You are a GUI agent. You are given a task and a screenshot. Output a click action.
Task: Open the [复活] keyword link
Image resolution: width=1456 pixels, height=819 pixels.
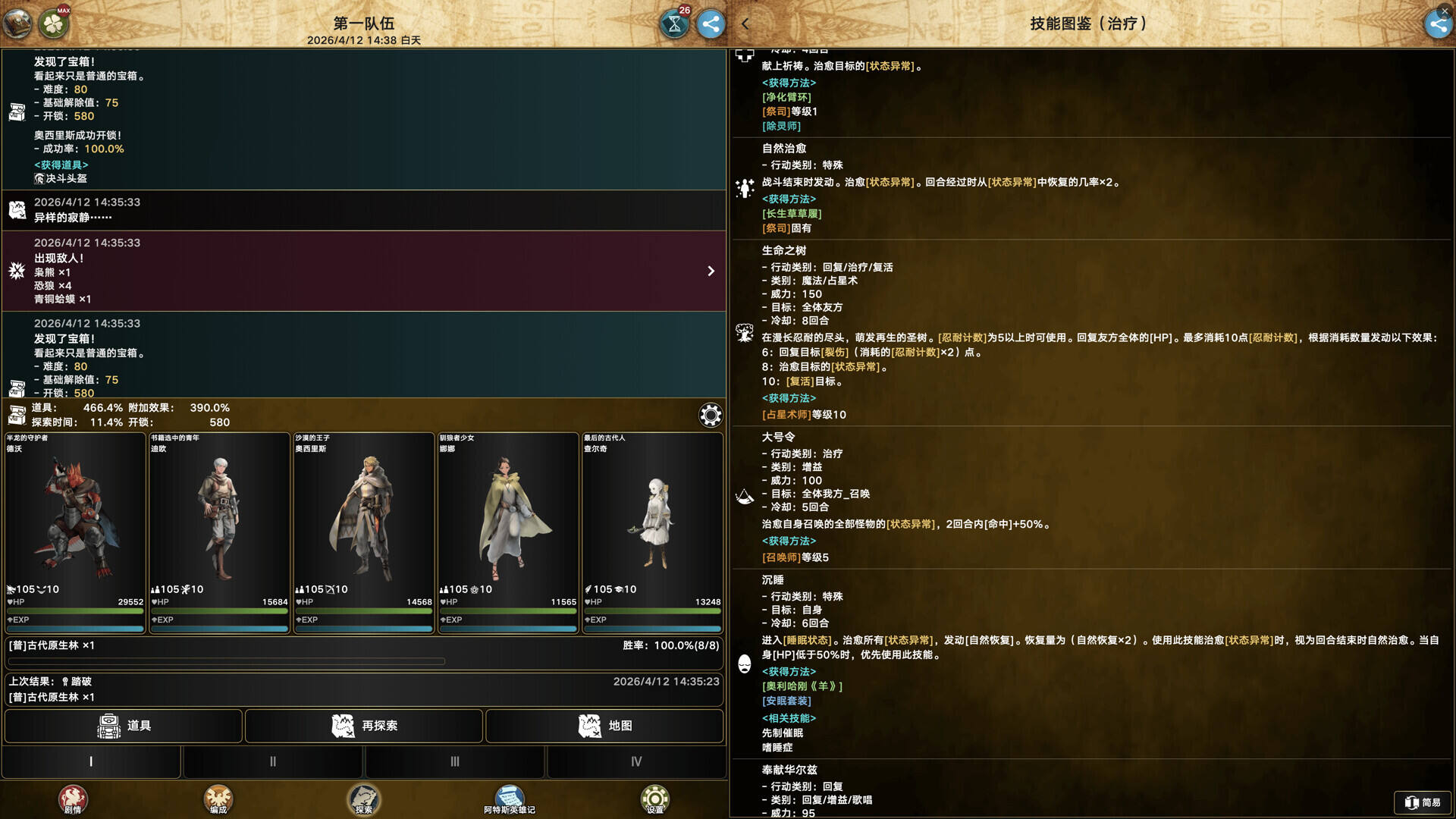(x=800, y=381)
